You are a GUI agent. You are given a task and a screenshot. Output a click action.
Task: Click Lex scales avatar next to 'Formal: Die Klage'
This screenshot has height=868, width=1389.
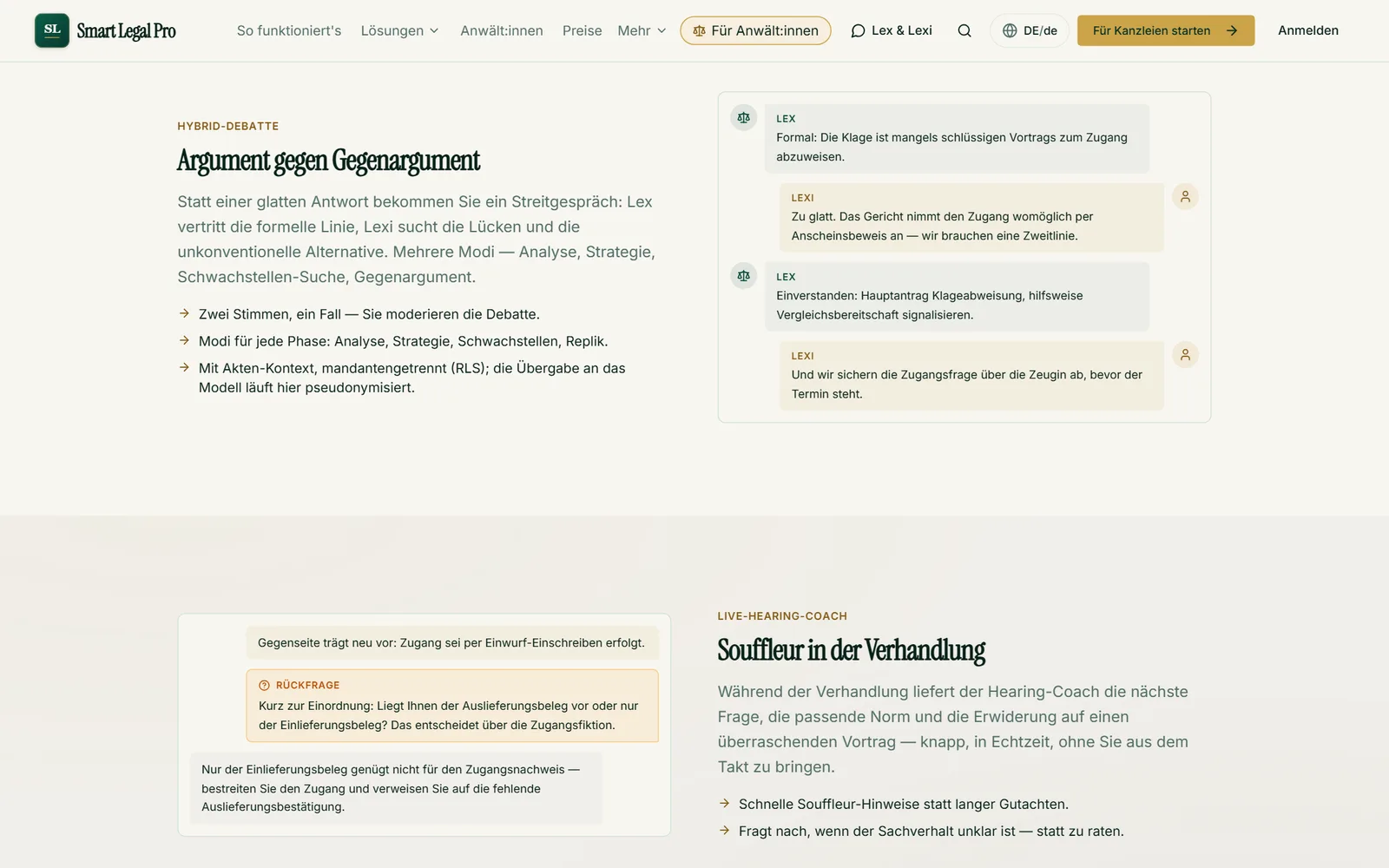coord(744,117)
